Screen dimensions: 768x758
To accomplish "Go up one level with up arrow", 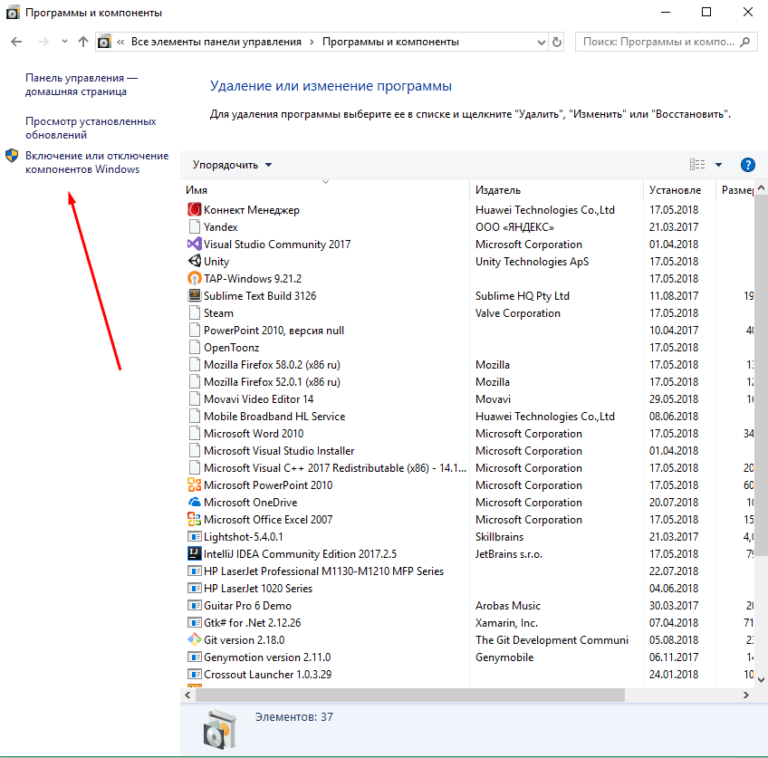I will click(83, 42).
